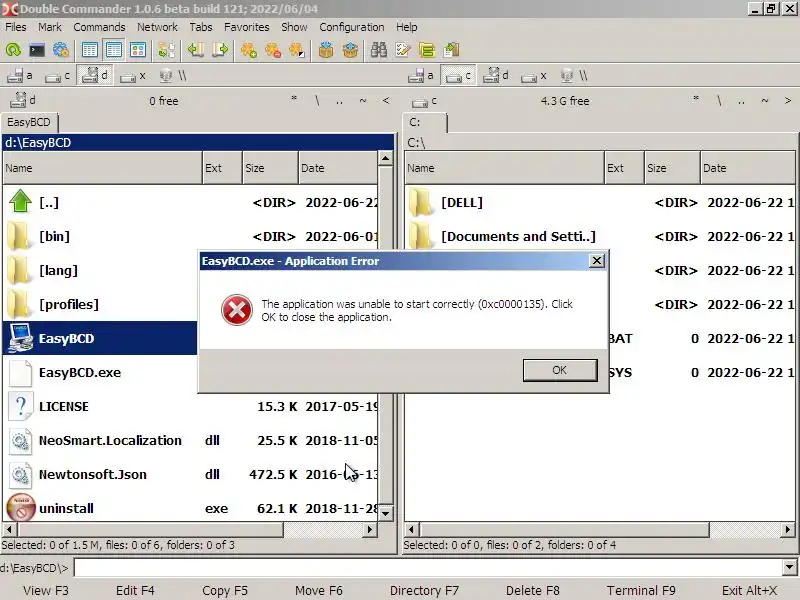The width and height of the screenshot is (800, 600).
Task: Open right panel drive c dropdown button
Action: tap(424, 101)
